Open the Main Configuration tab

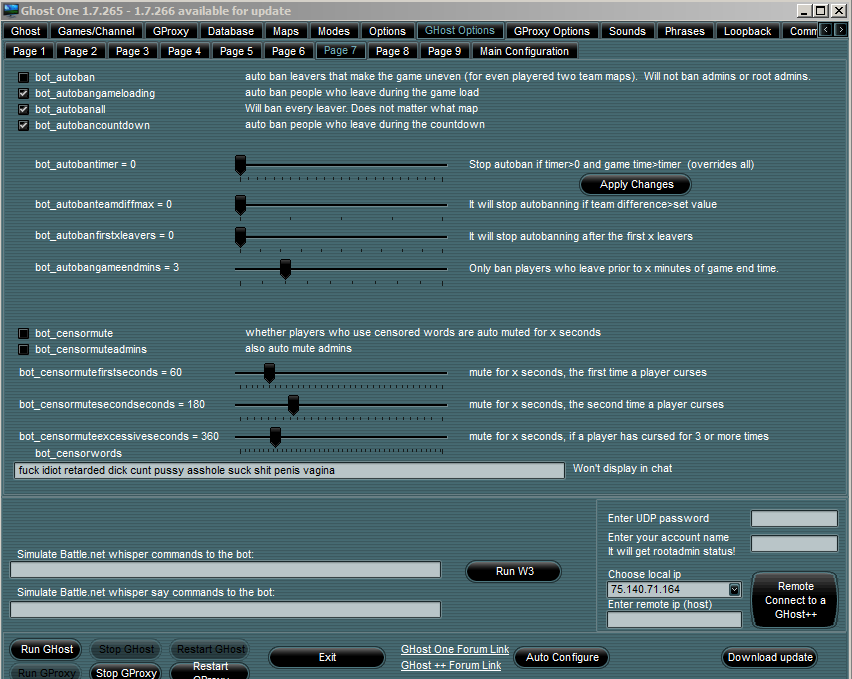tap(524, 51)
